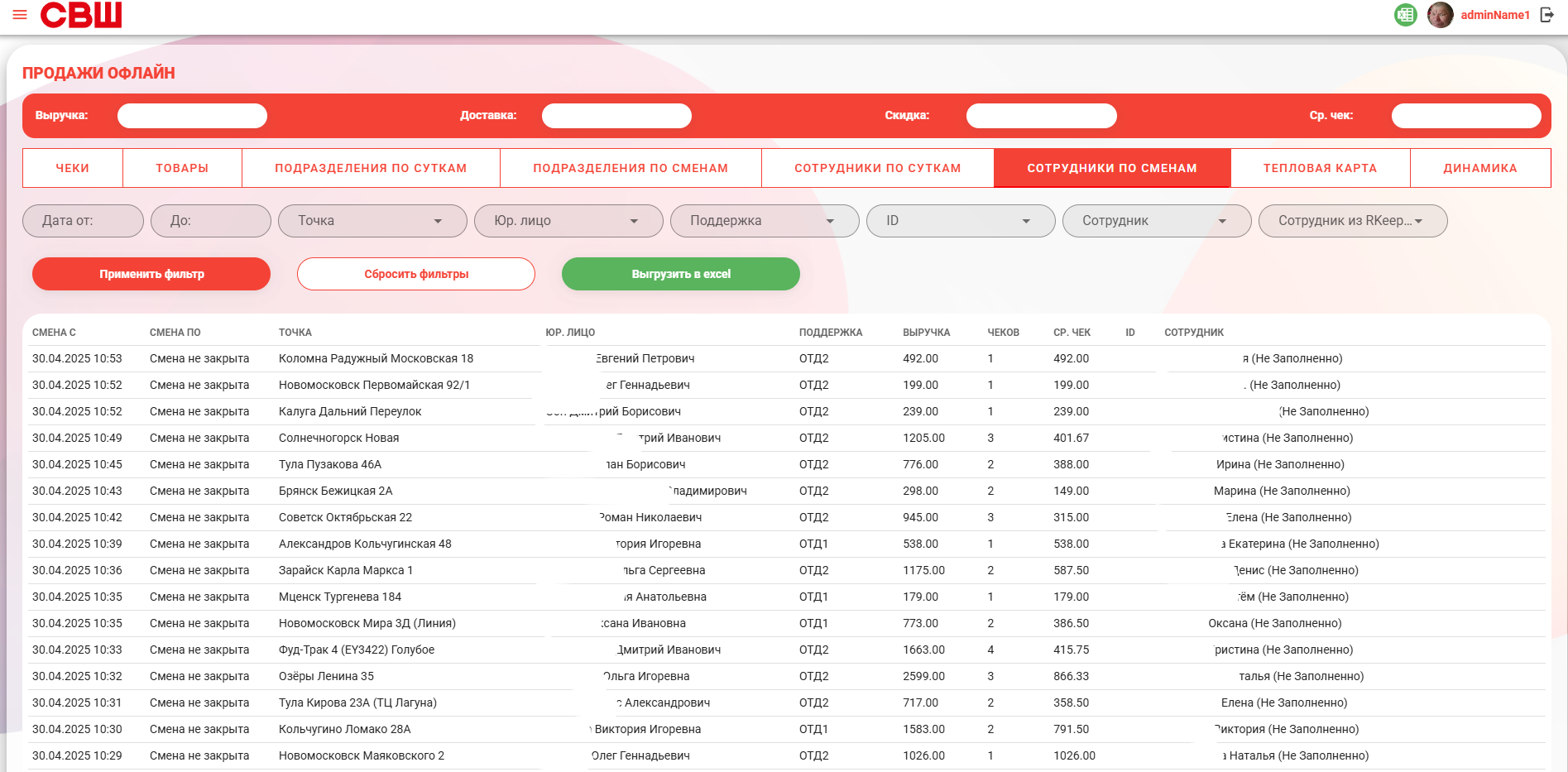
Task: Expand the Сотрудник из RKeeper dropdown
Action: (1353, 221)
